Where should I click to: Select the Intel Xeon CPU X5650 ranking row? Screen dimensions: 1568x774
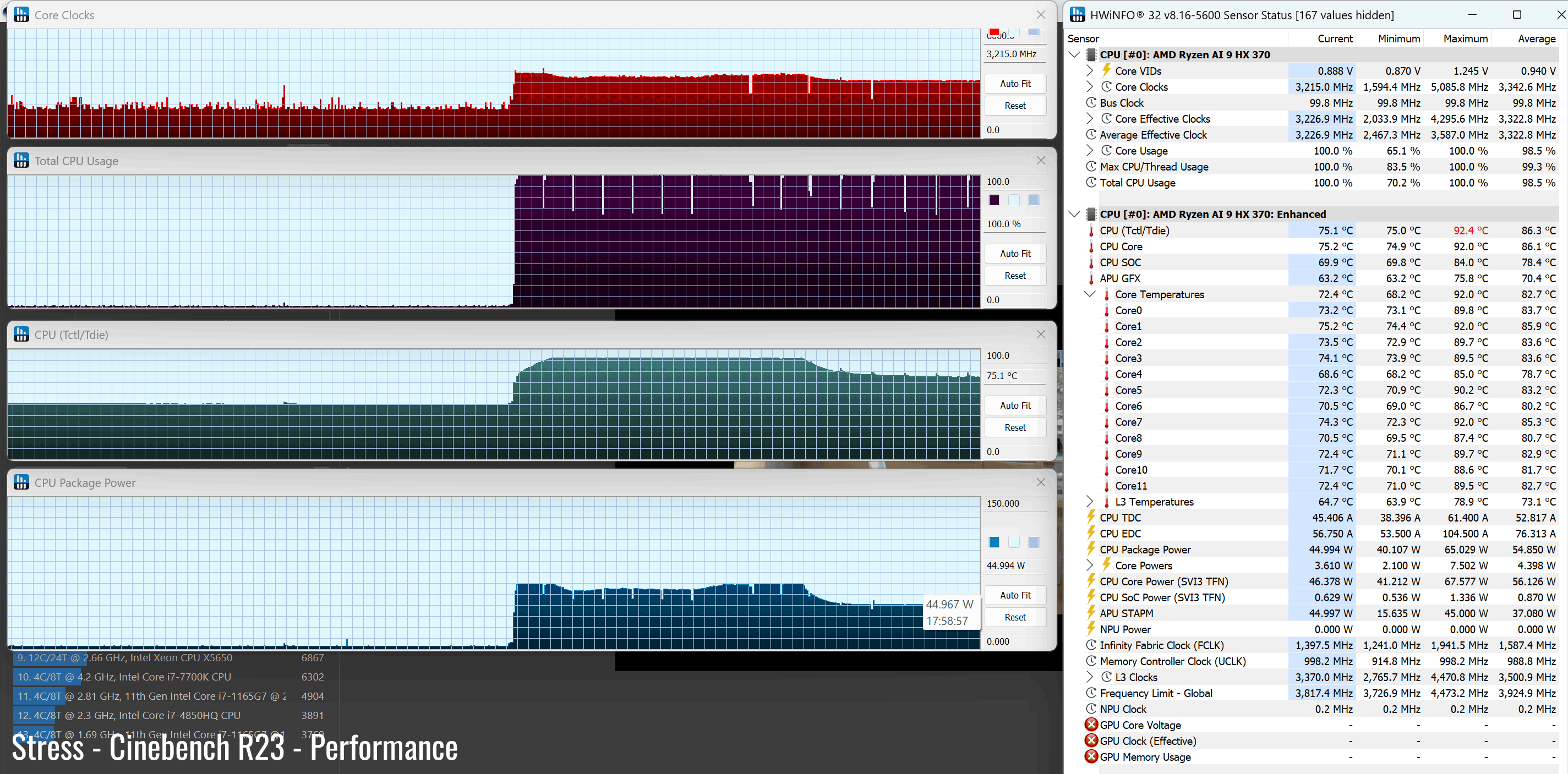pyautogui.click(x=171, y=657)
